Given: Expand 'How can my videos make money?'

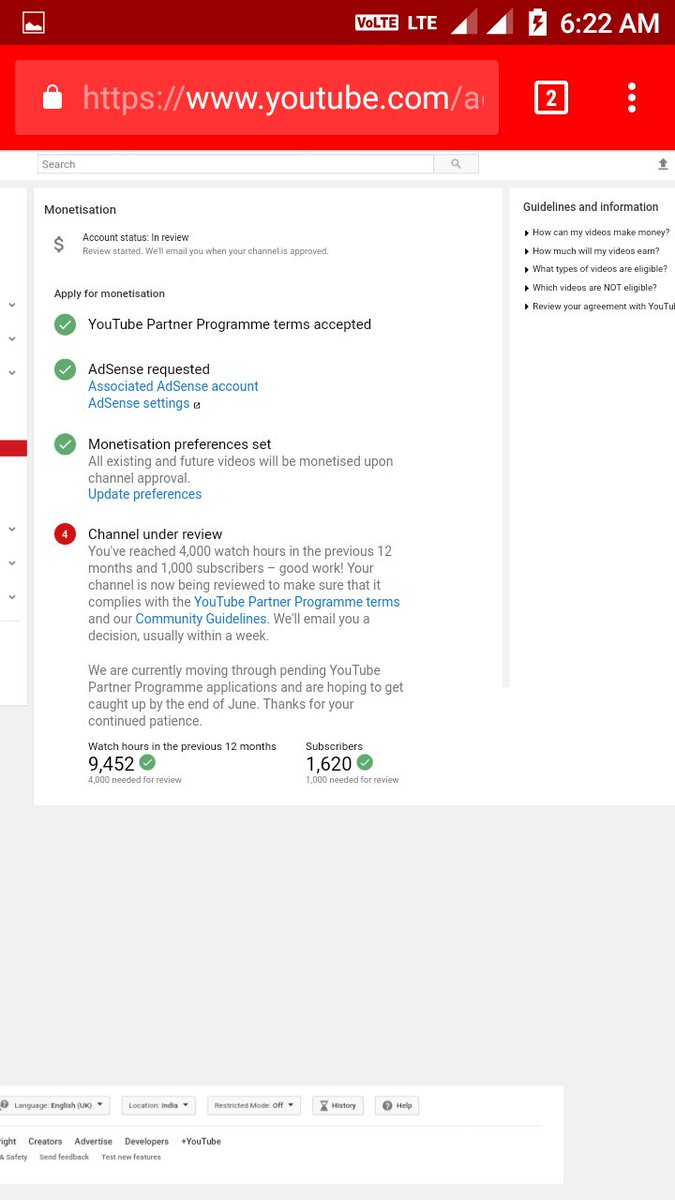Looking at the screenshot, I should [x=597, y=232].
